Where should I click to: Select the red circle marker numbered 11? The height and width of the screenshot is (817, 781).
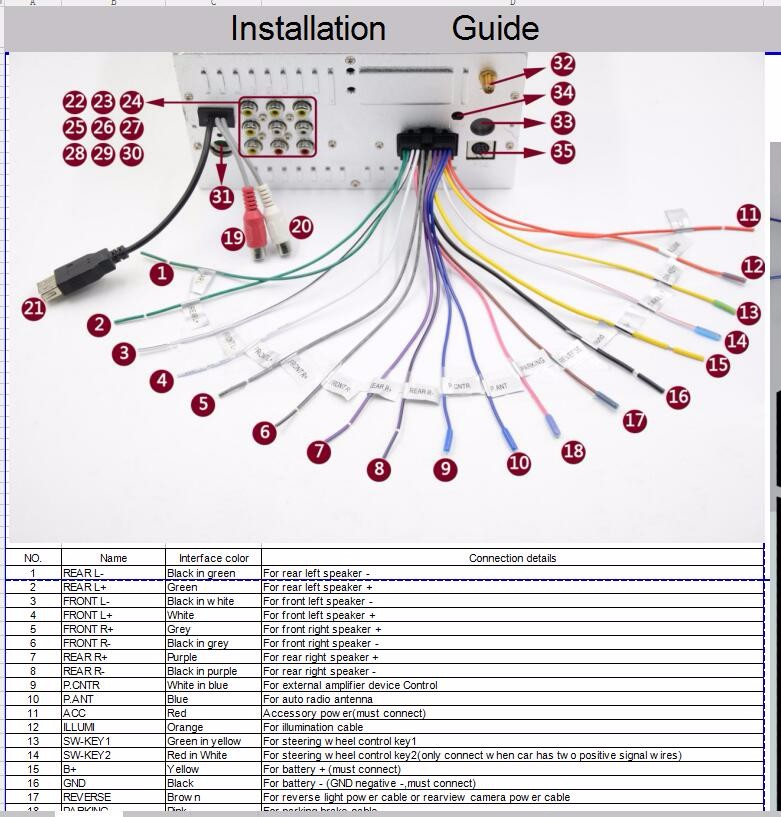[x=749, y=215]
